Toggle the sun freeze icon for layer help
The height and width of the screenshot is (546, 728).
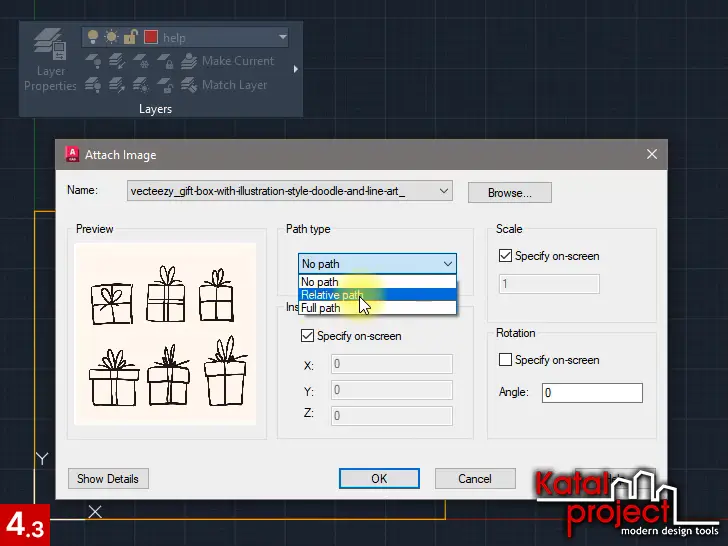[111, 37]
